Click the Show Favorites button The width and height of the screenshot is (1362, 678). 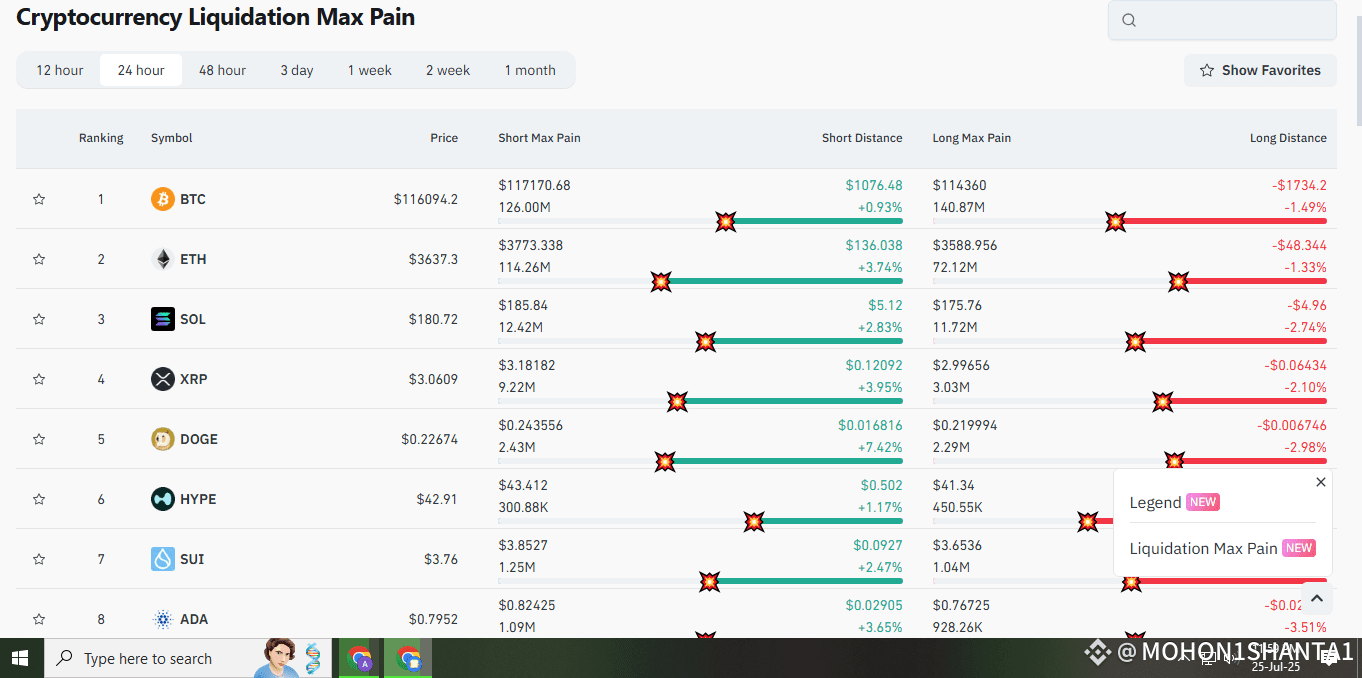(x=1260, y=70)
